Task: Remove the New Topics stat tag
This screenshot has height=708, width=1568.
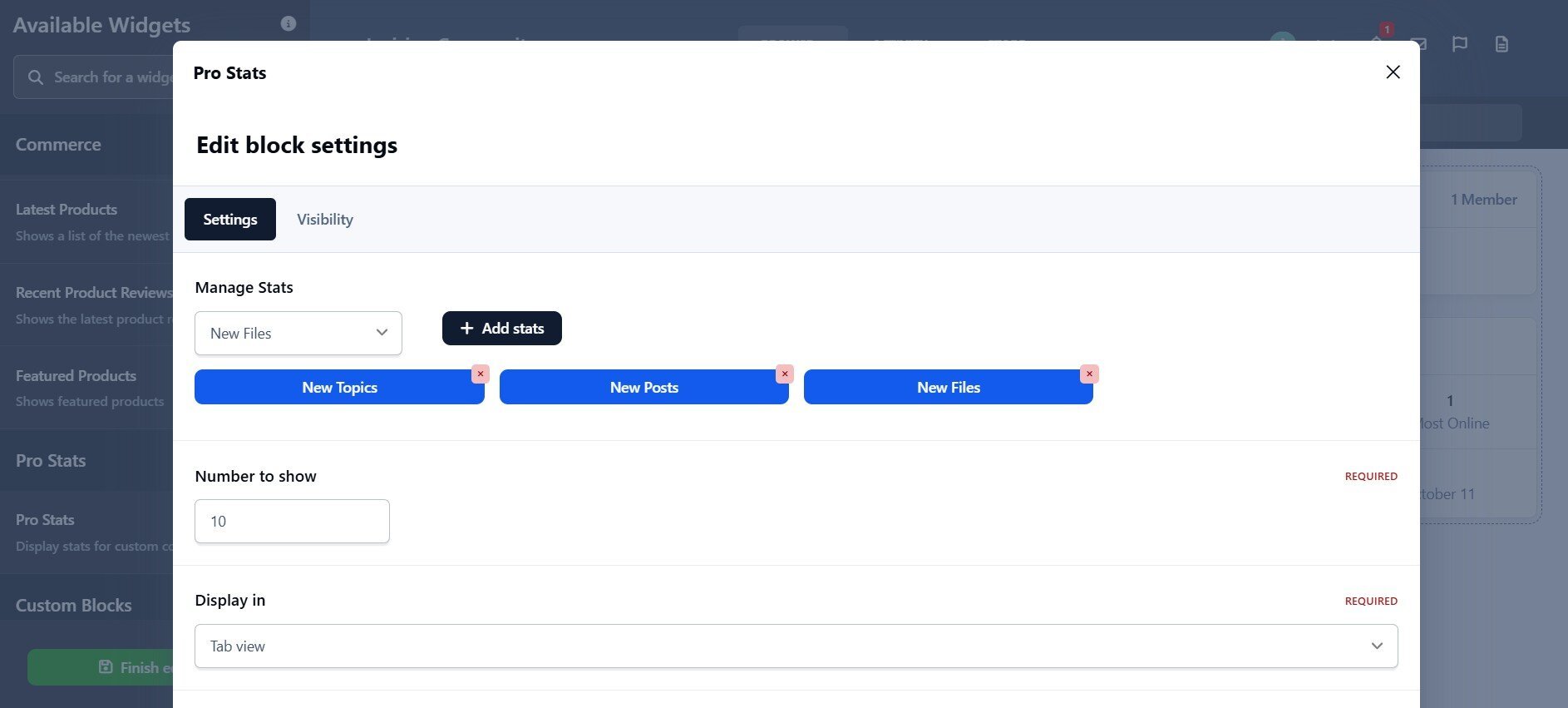Action: [x=480, y=374]
